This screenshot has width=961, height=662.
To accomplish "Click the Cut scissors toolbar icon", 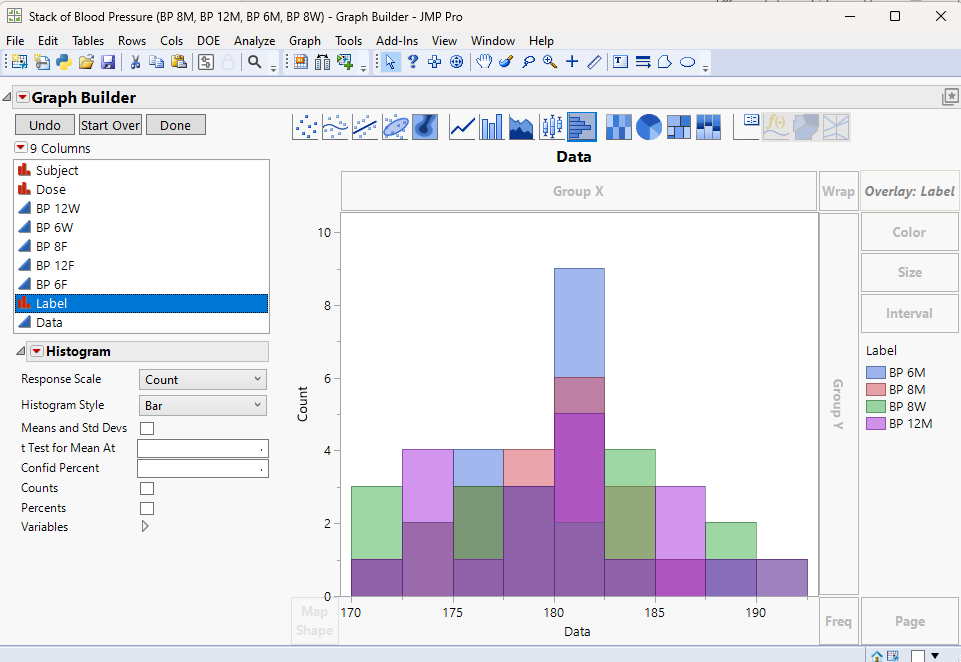I will click(135, 62).
